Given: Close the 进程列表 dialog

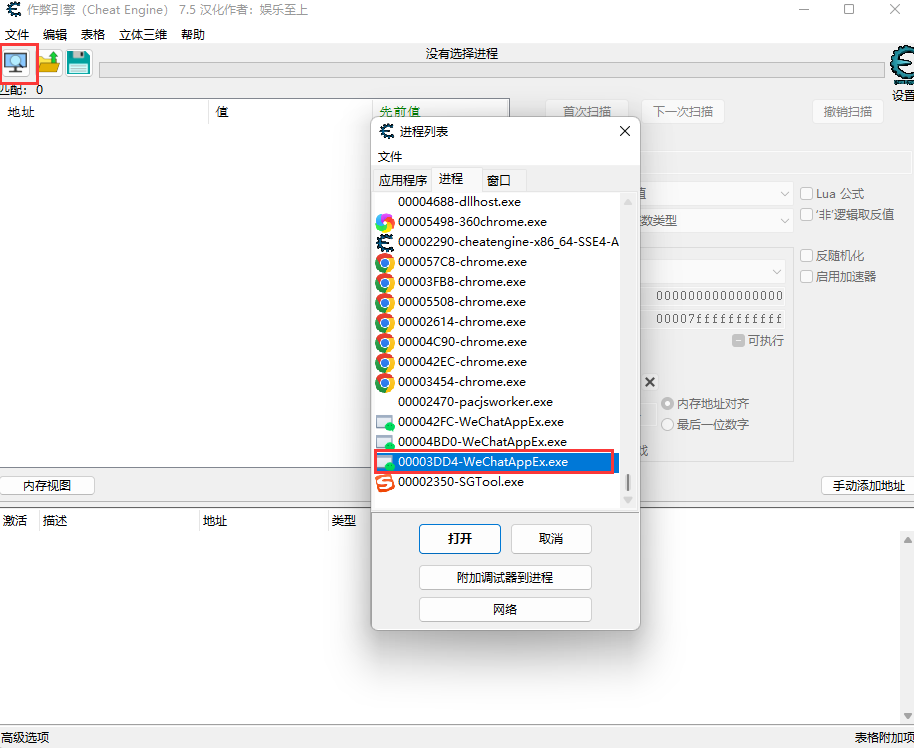Looking at the screenshot, I should click(625, 131).
